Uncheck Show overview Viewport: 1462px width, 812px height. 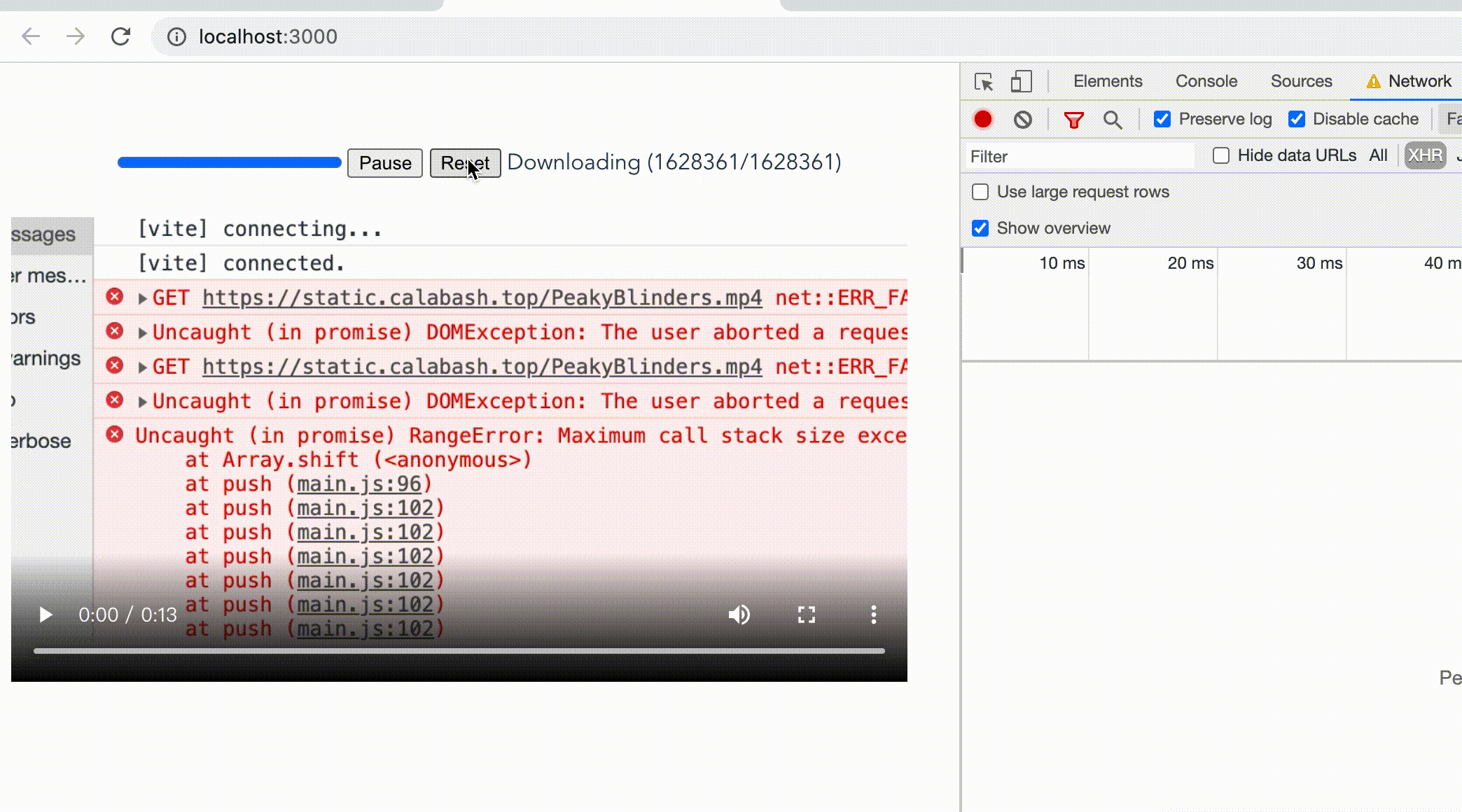(x=979, y=228)
